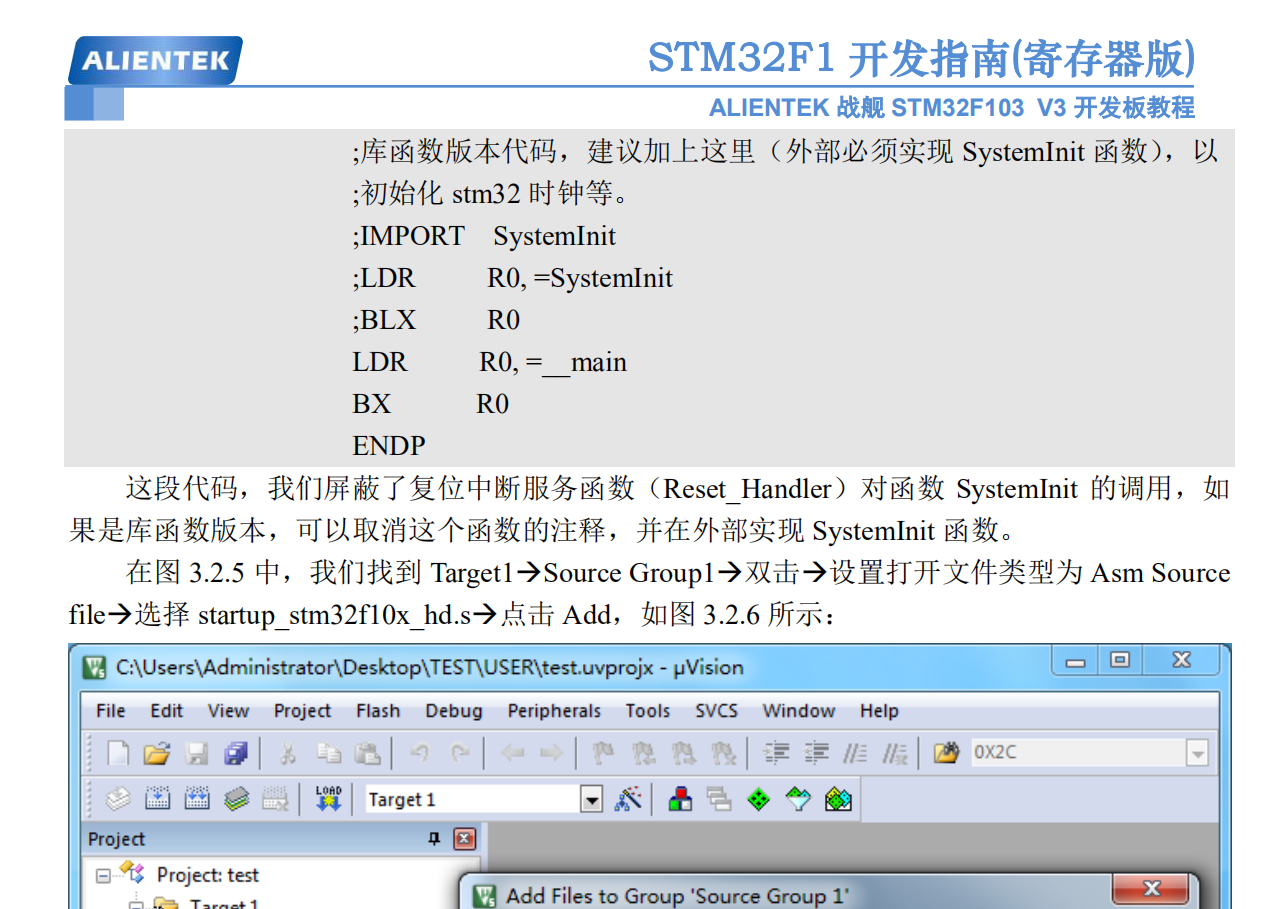Image resolution: width=1265 pixels, height=909 pixels.
Task: Maximize the µVision window
Action: (1120, 661)
